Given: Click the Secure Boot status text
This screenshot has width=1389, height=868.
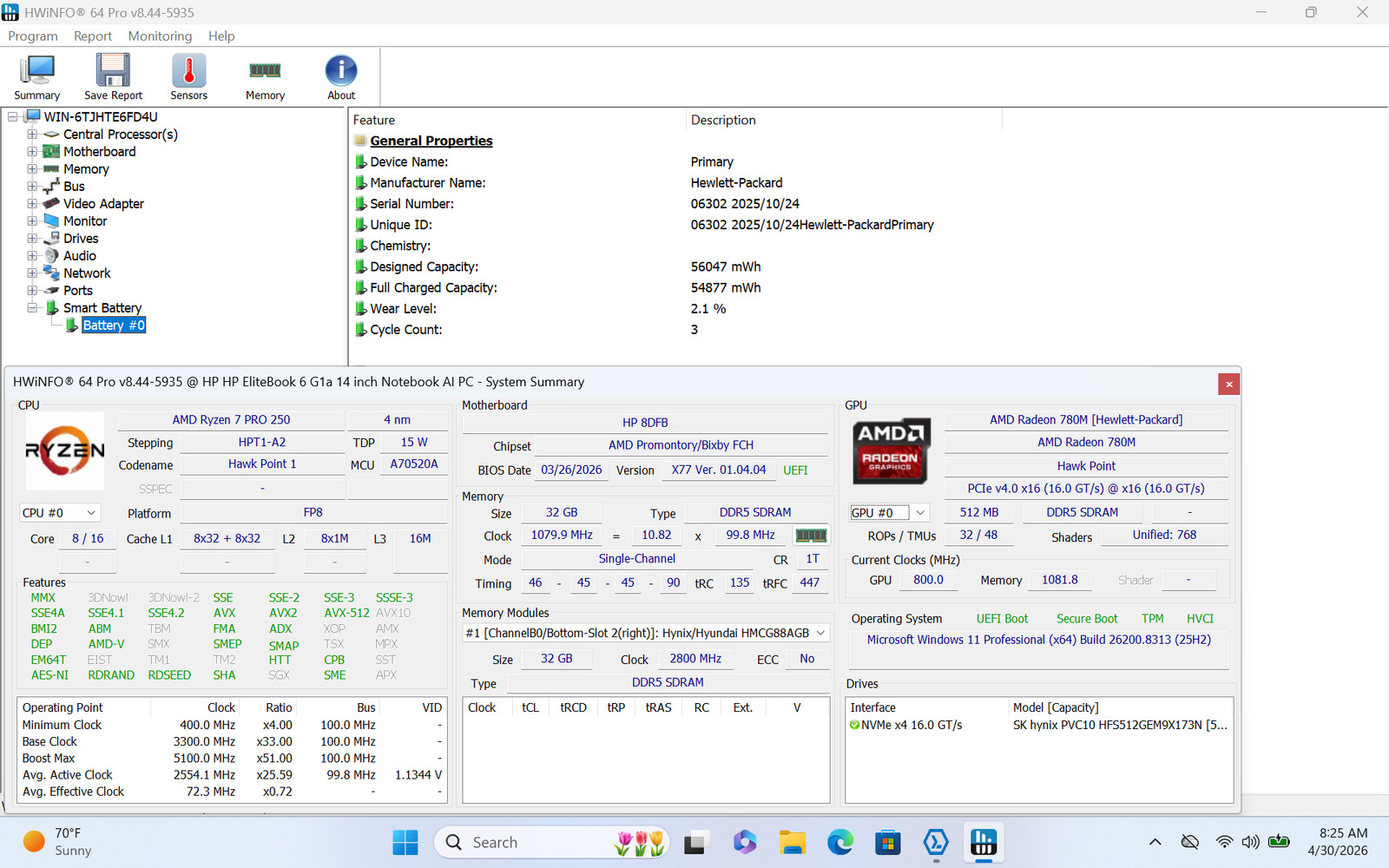Looking at the screenshot, I should [1087, 619].
